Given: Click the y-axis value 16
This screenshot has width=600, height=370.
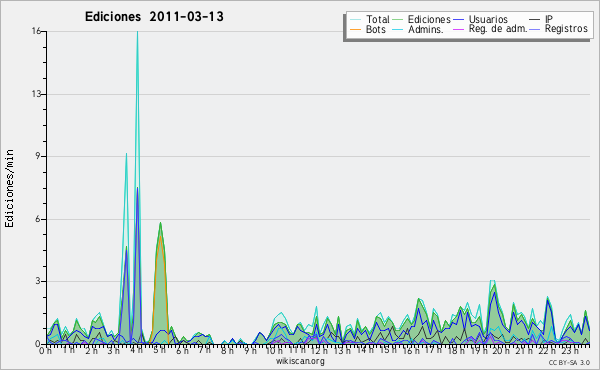Looking at the screenshot, I should pos(36,31).
